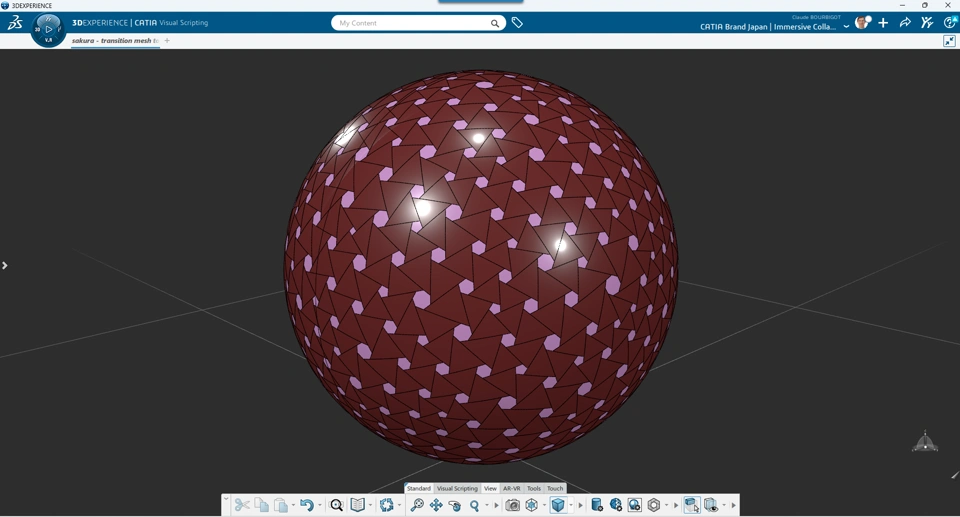Undo the last action
Viewport: 960px width, 517px height.
[307, 505]
